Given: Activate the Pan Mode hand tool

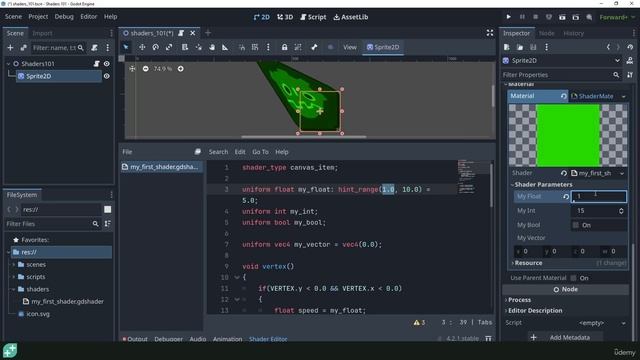Looking at the screenshot, I should coord(212,47).
